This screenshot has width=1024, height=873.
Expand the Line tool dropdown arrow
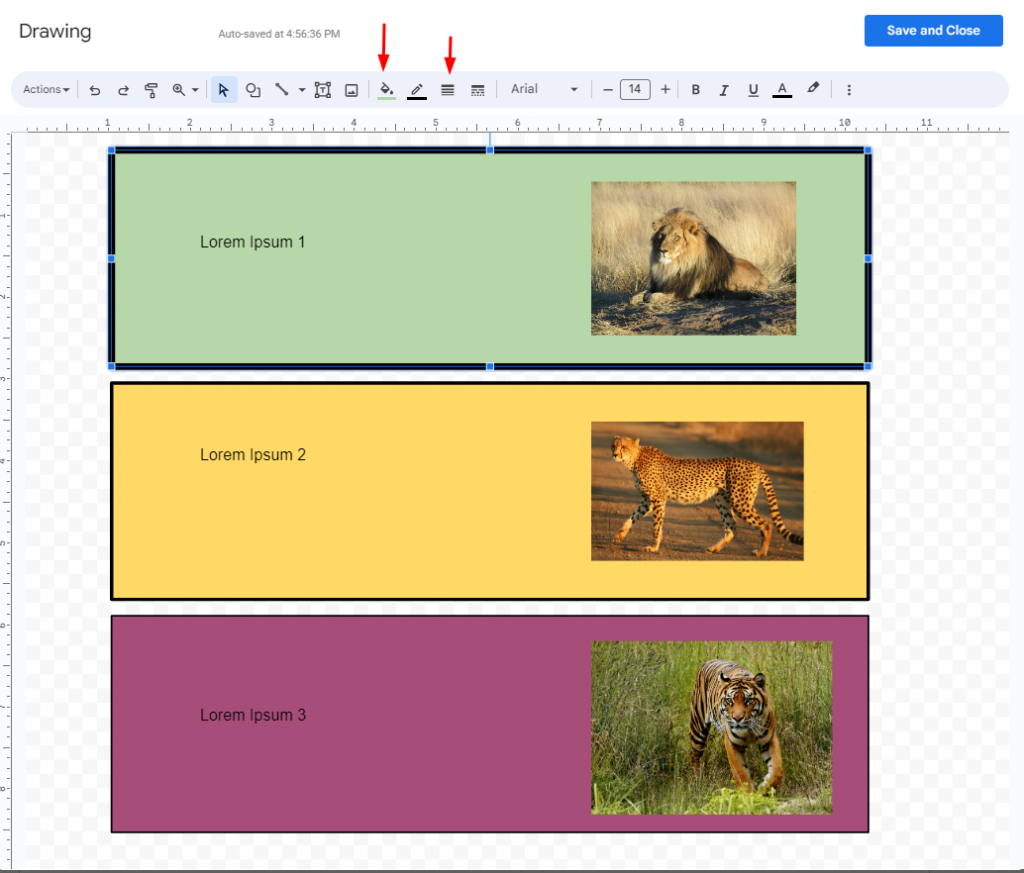[x=302, y=90]
